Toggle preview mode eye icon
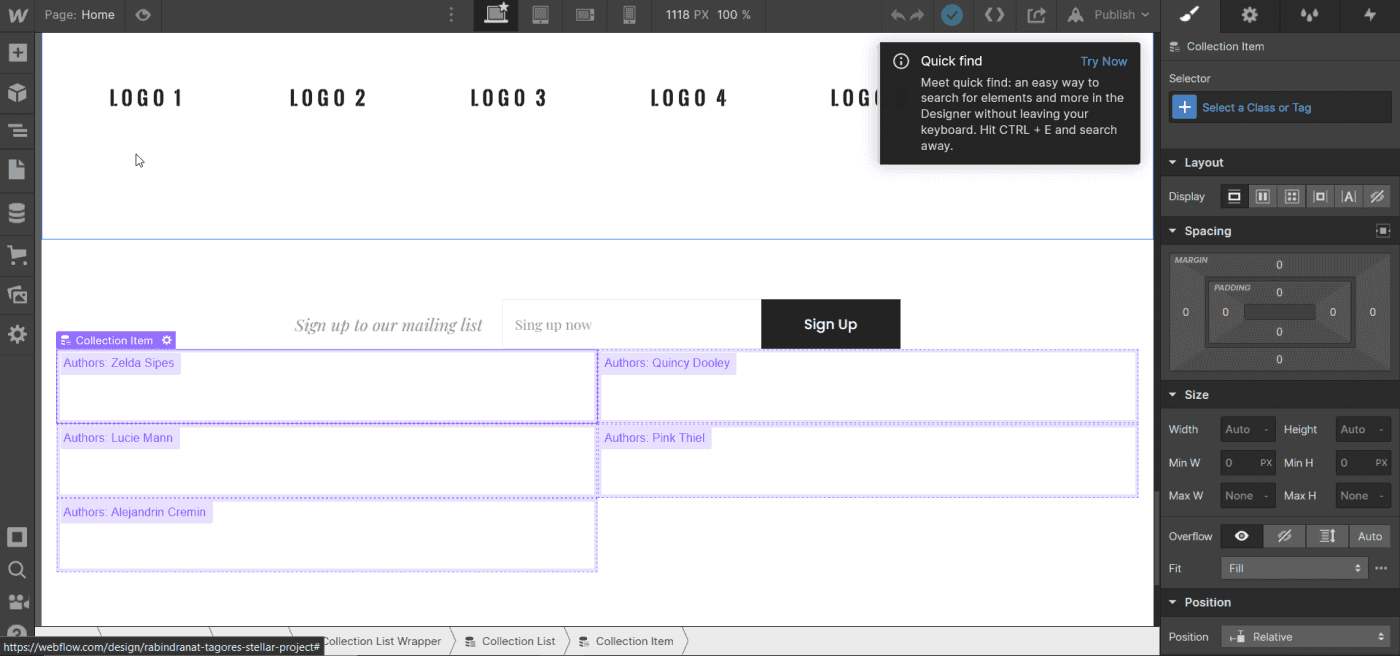The width and height of the screenshot is (1400, 656). pyautogui.click(x=143, y=15)
